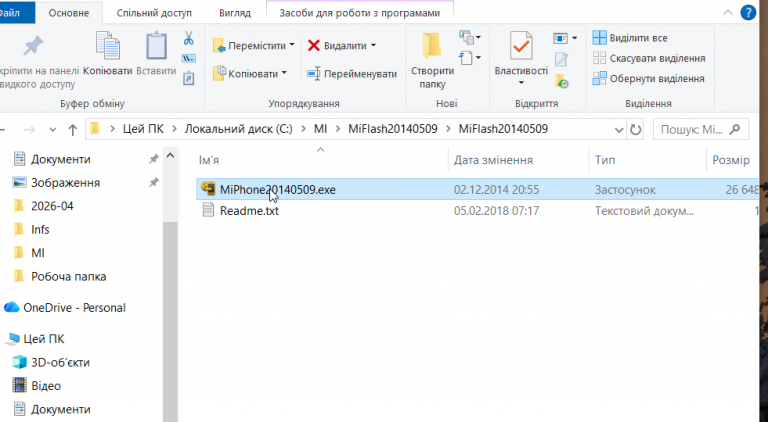Click the MiPhone20140509.exe application icon
This screenshot has height=422, width=768.
coord(208,189)
